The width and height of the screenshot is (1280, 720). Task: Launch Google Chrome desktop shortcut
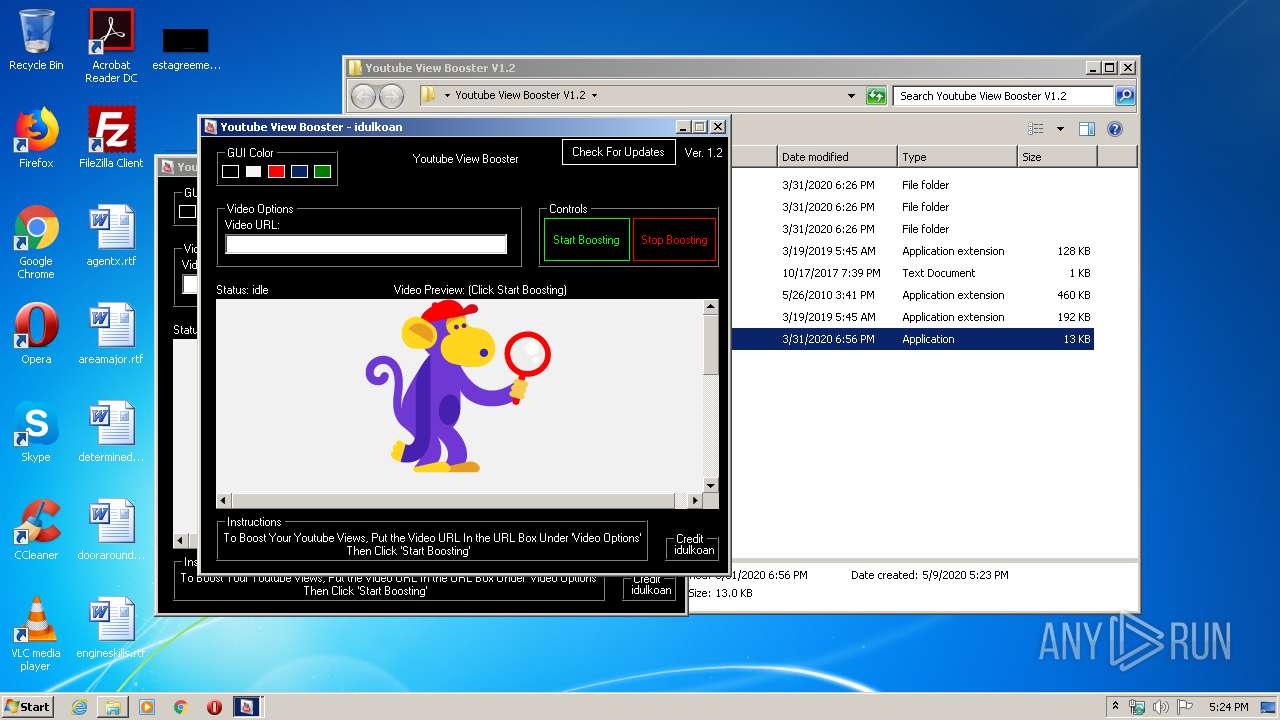click(x=36, y=242)
